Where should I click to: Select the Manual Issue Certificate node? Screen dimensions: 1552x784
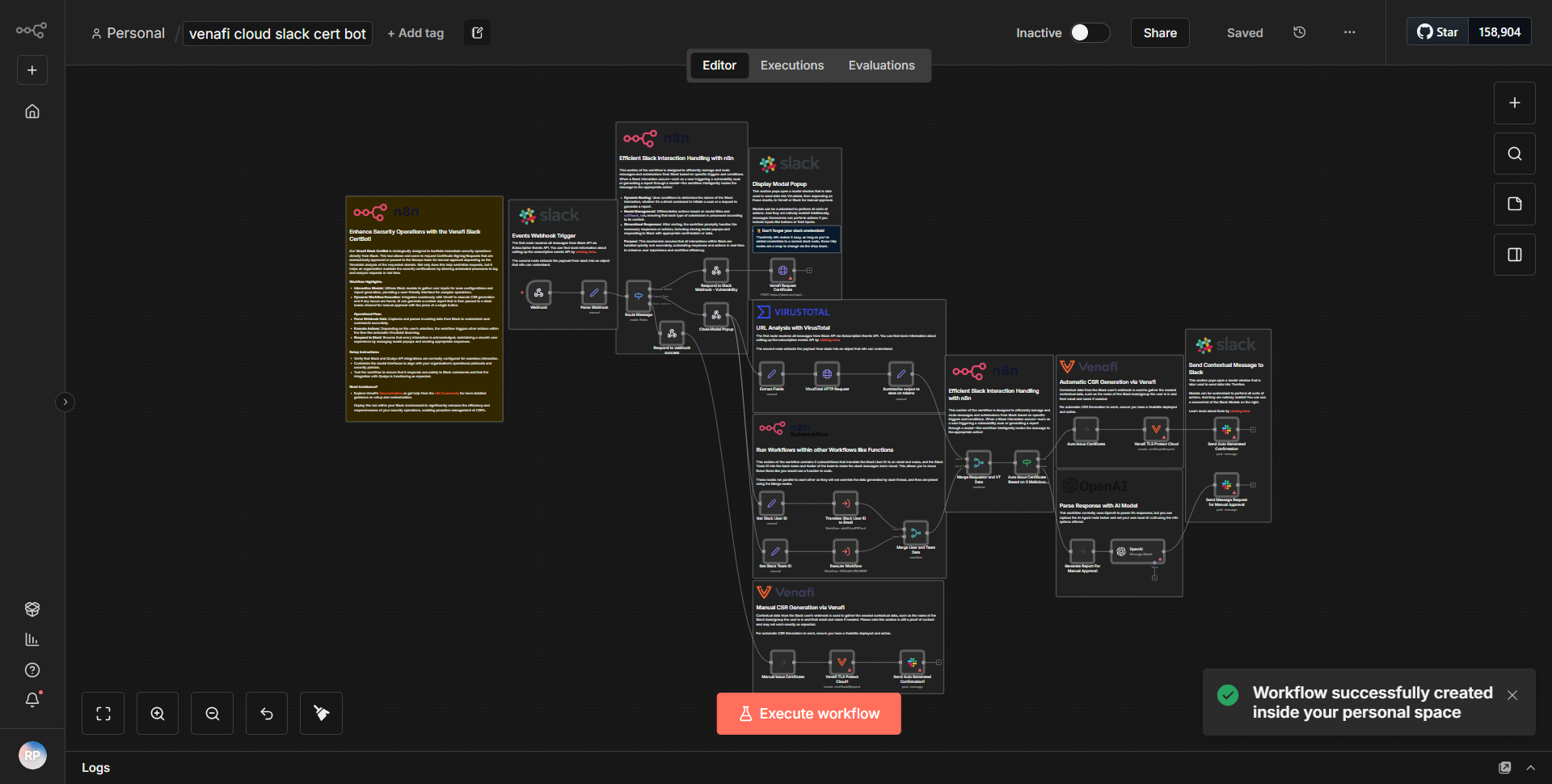pos(782,663)
